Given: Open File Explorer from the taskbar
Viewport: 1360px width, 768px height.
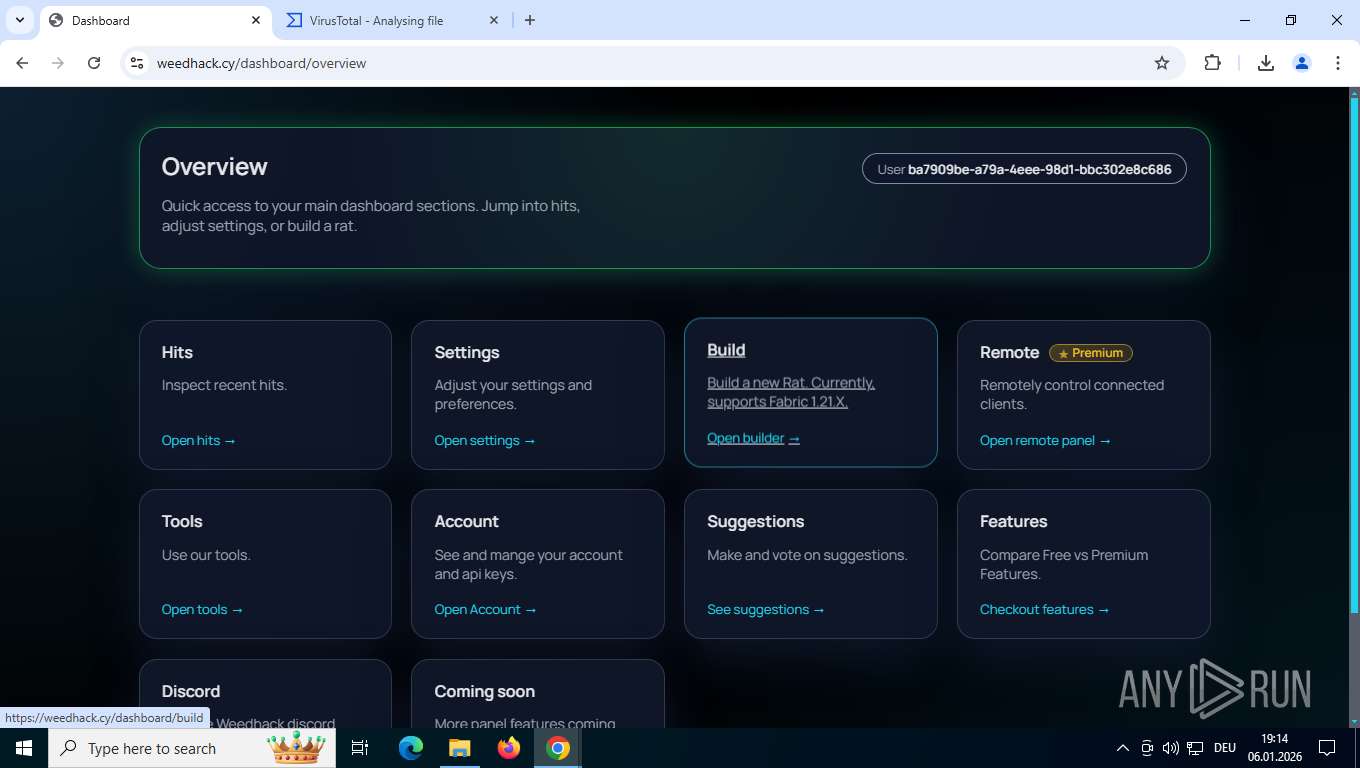Looking at the screenshot, I should [x=459, y=748].
